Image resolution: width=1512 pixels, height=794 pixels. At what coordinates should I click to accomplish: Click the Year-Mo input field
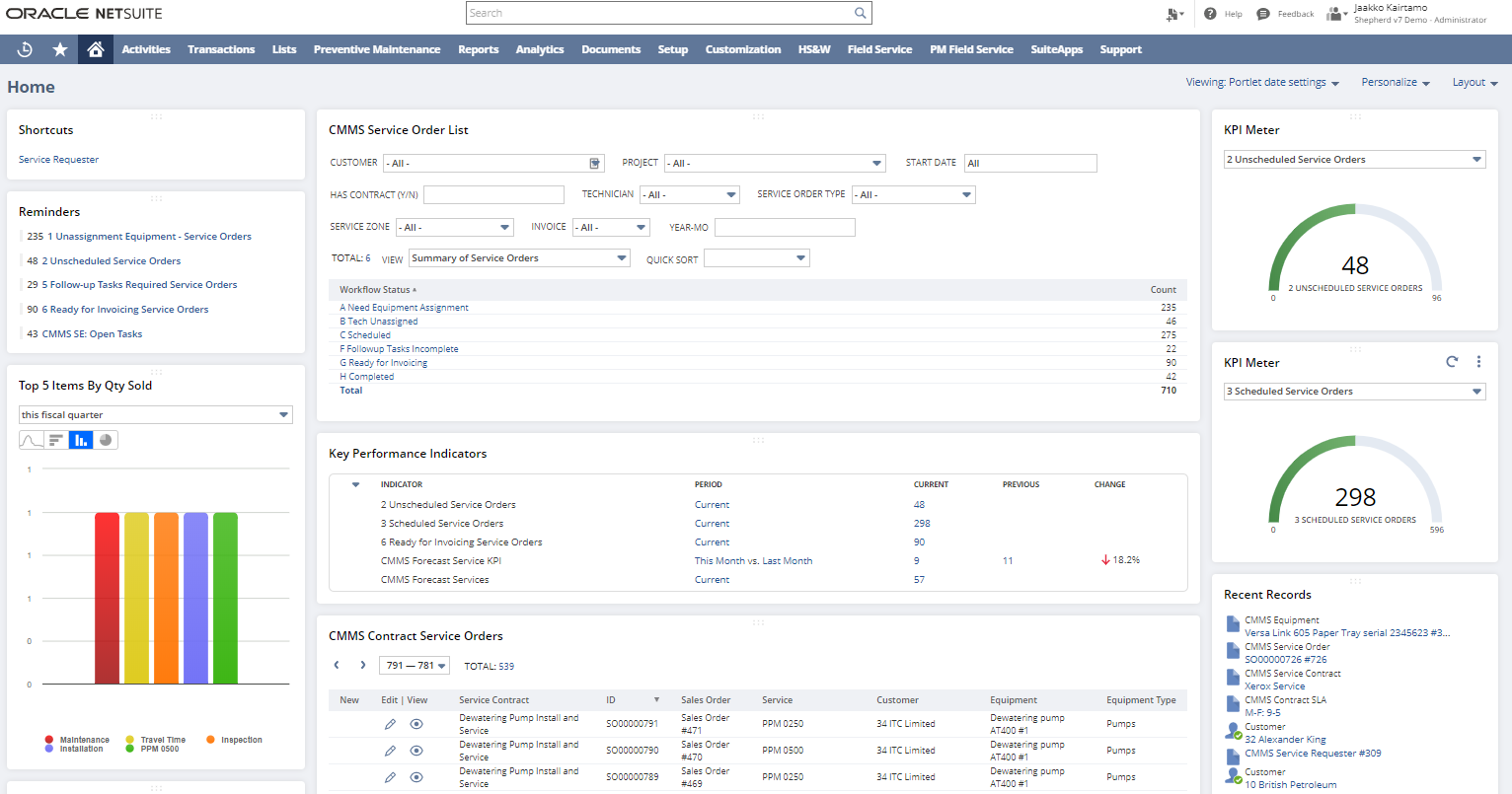[x=785, y=228]
